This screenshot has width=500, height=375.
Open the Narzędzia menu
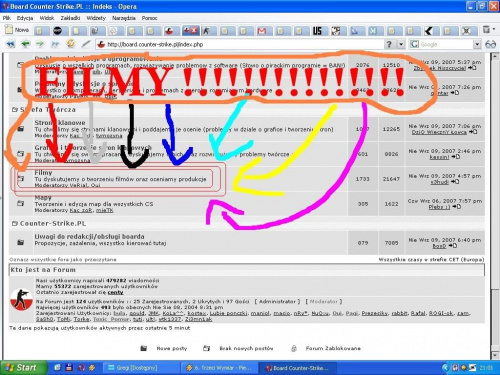tap(124, 18)
